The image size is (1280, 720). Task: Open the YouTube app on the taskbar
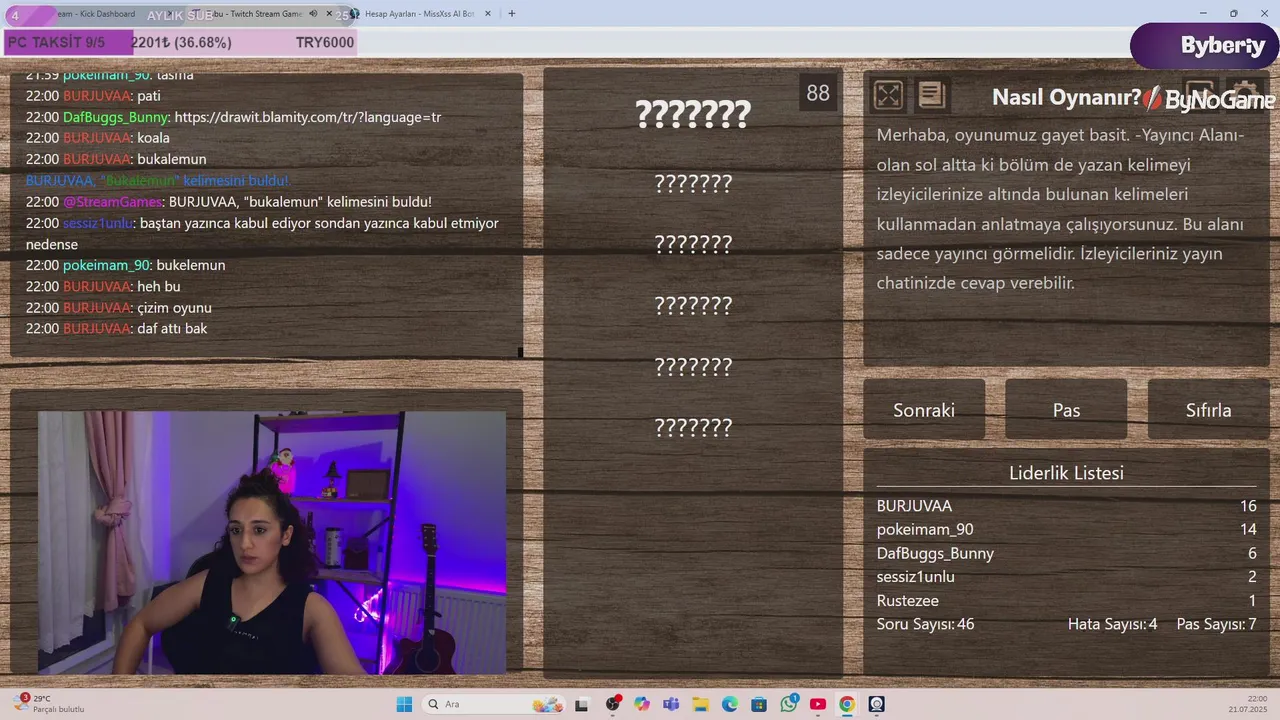pyautogui.click(x=818, y=704)
